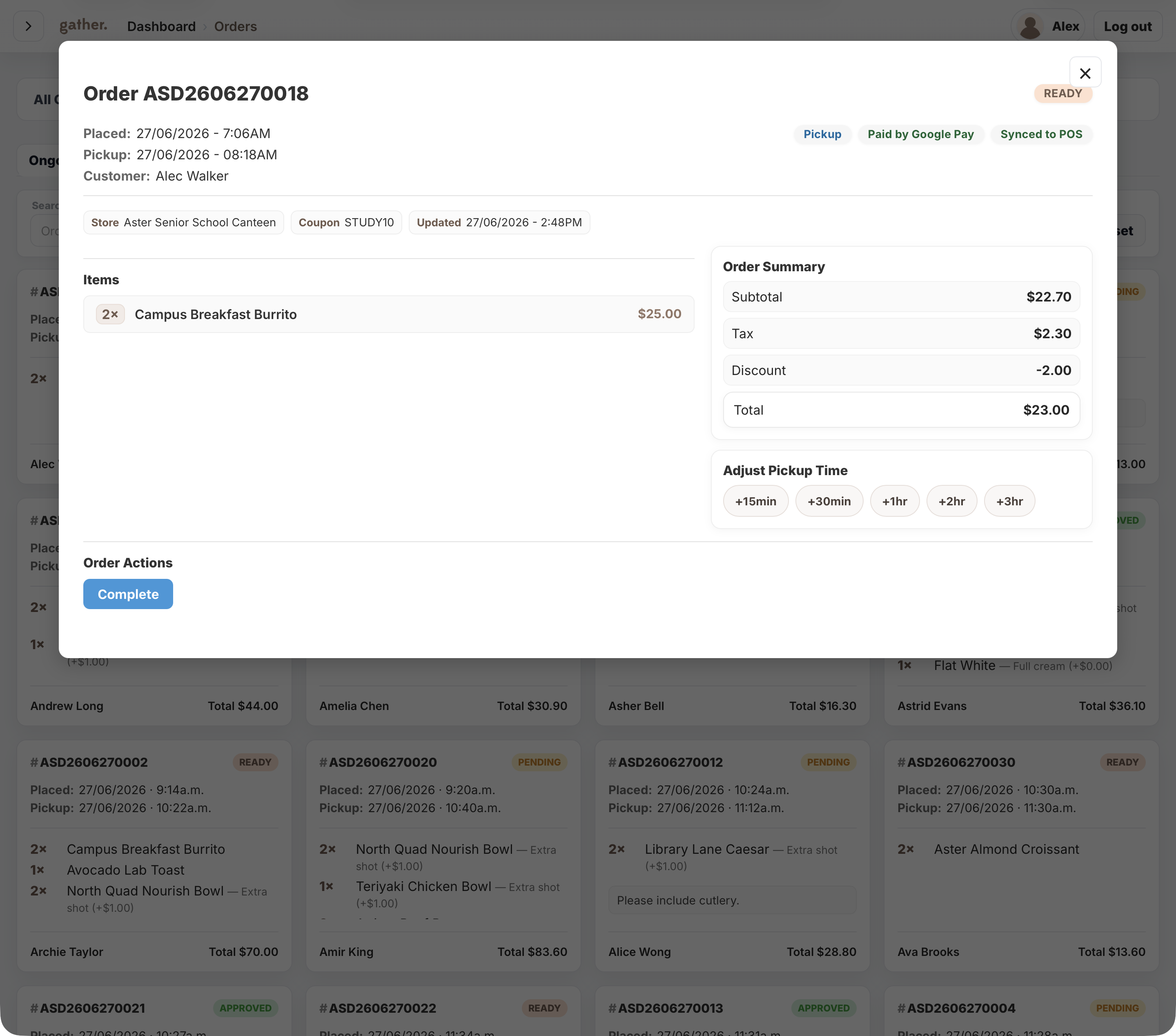Click the Placed 7:06AM line

tap(177, 134)
